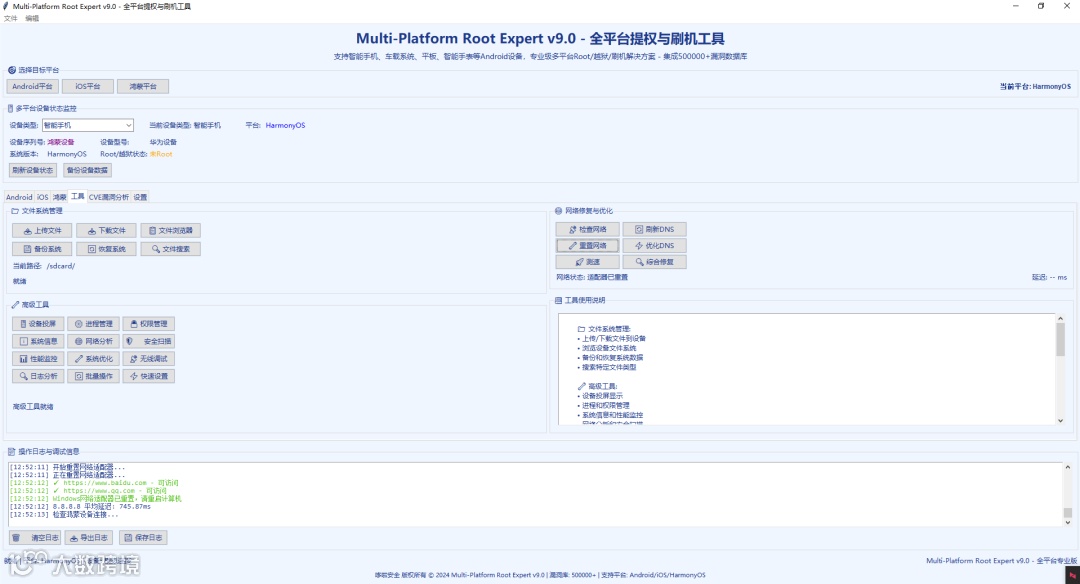Launch 设备投屏 screen mirroring
1080x584 pixels.
38,324
